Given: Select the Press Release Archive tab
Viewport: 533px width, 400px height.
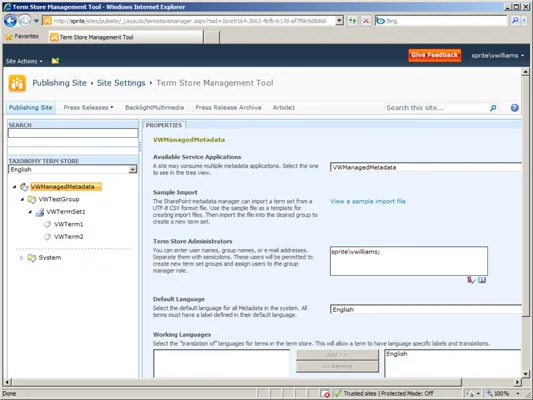Looking at the screenshot, I should pyautogui.click(x=228, y=108).
